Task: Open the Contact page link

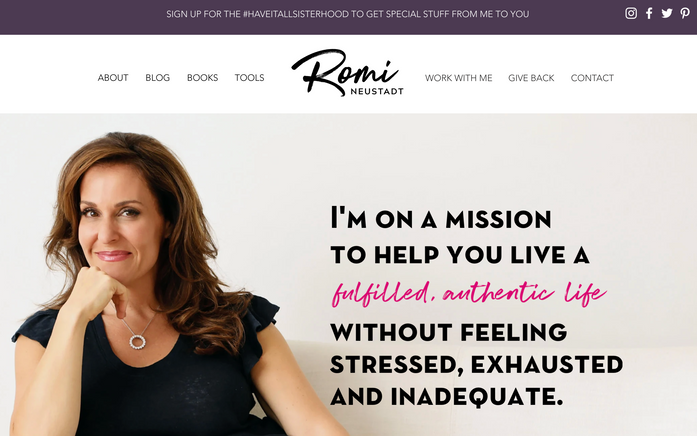Action: click(592, 78)
